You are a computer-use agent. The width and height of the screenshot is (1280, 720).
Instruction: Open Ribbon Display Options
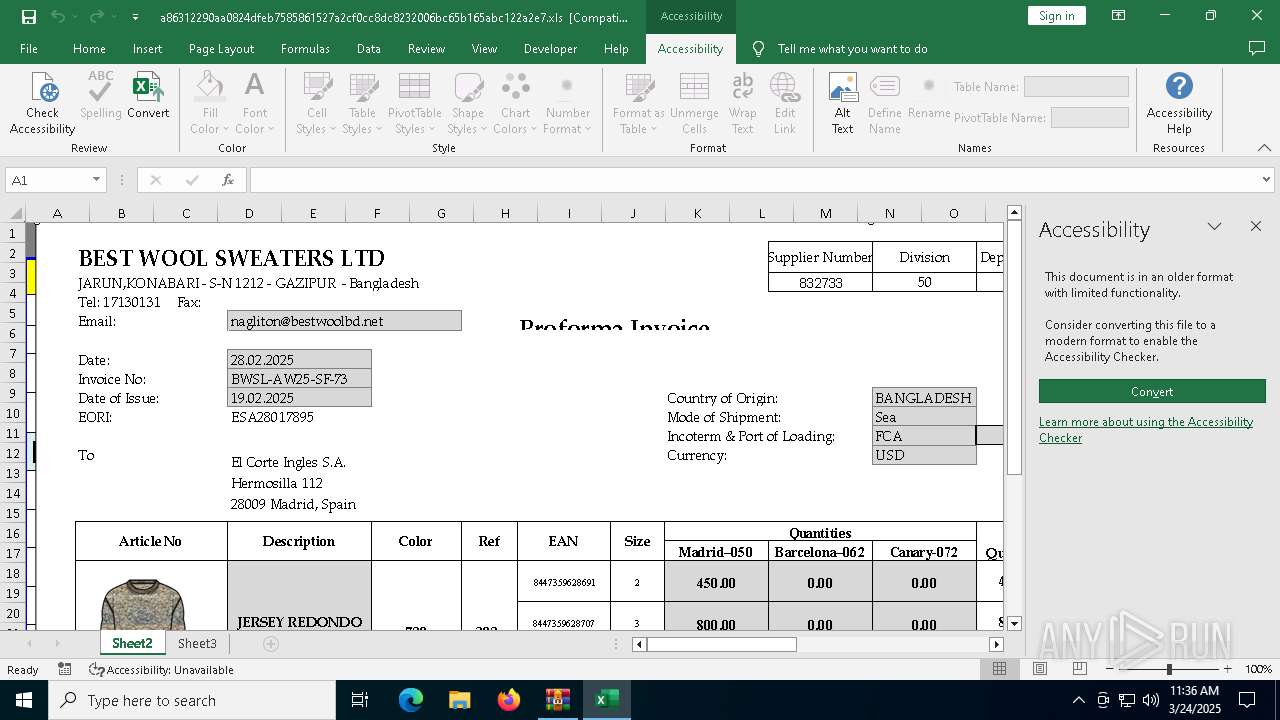point(1119,16)
